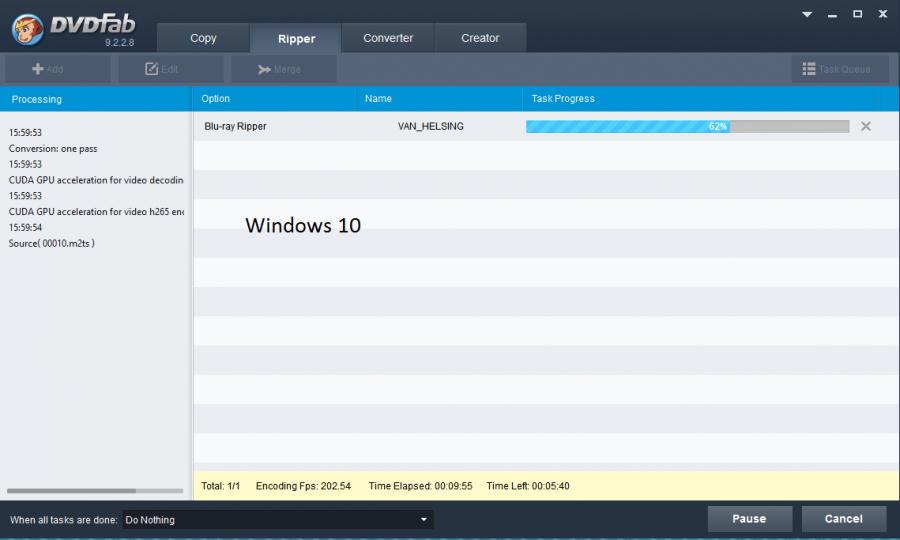Select the VAN_HELSING task name
This screenshot has width=900, height=540.
point(430,126)
